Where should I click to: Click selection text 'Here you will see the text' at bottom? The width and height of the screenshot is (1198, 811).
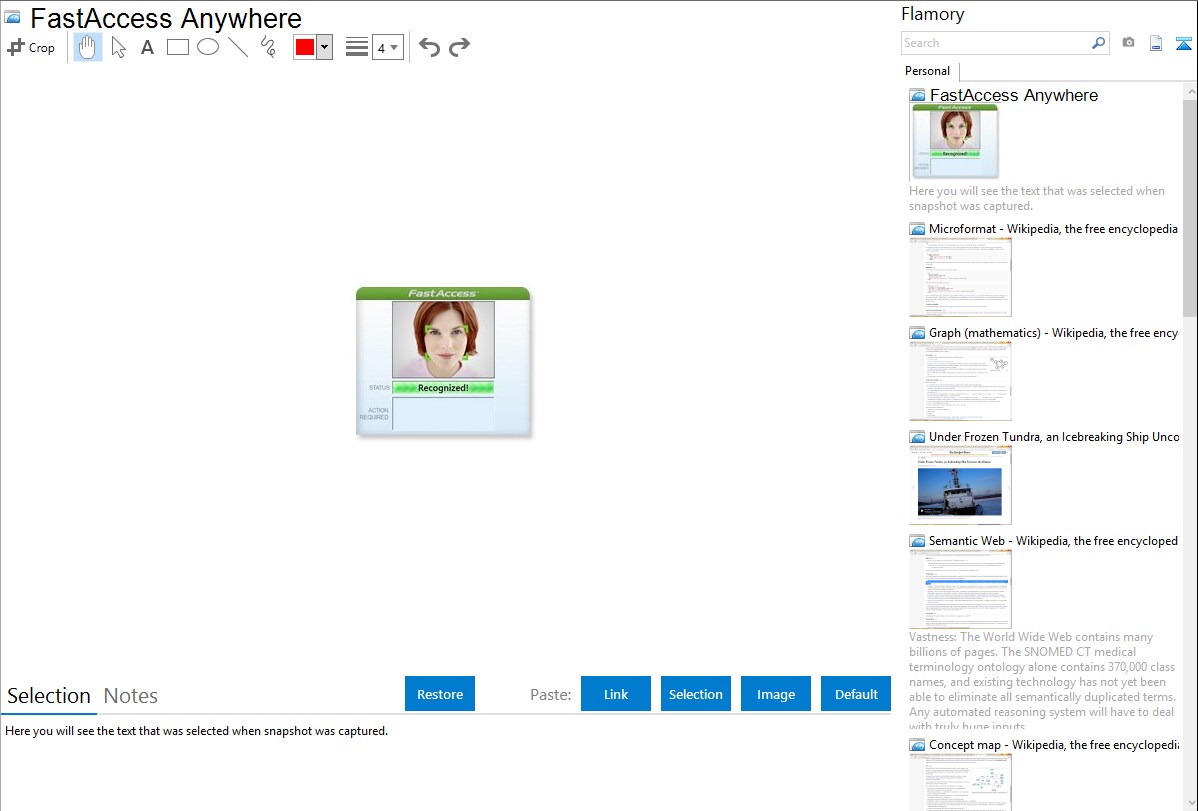(x=196, y=731)
